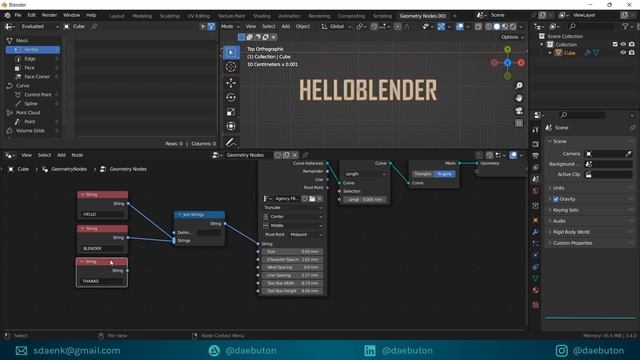Viewport: 640px width, 360px height.
Task: Click the email envelope icon in banner
Action: pyautogui.click(x=21, y=351)
